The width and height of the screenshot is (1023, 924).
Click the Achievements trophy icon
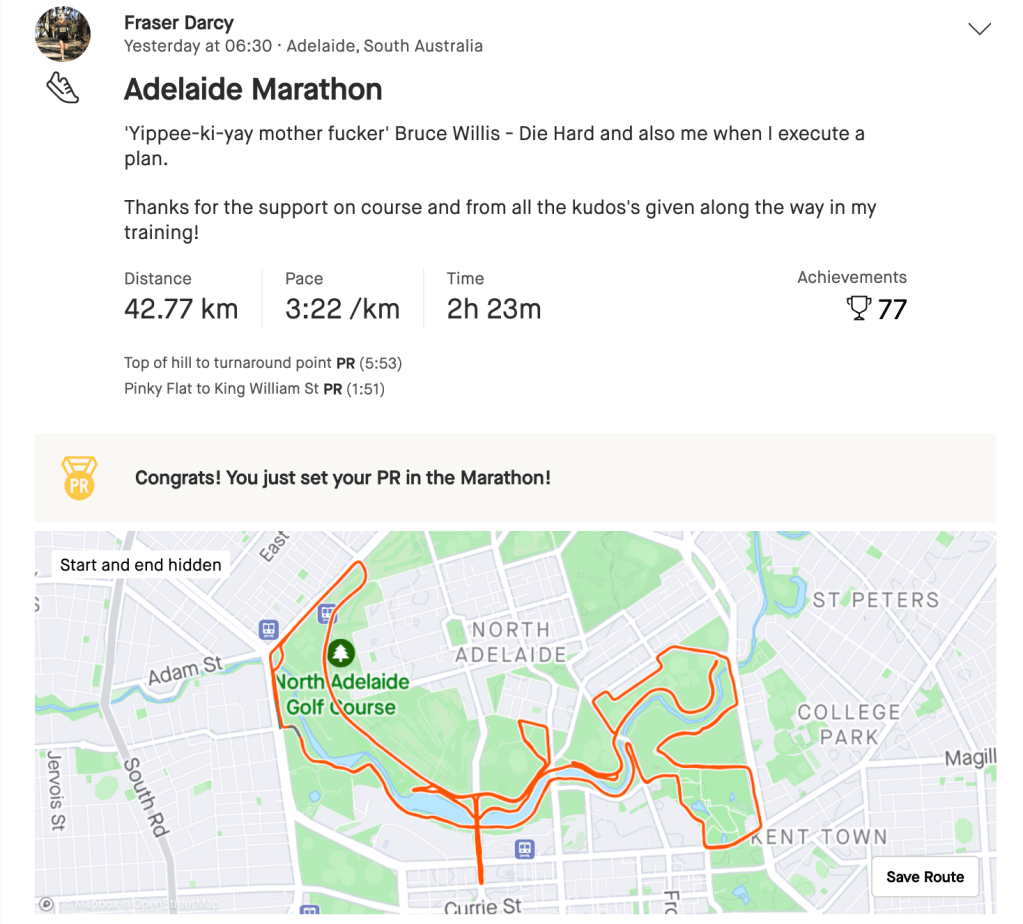858,309
